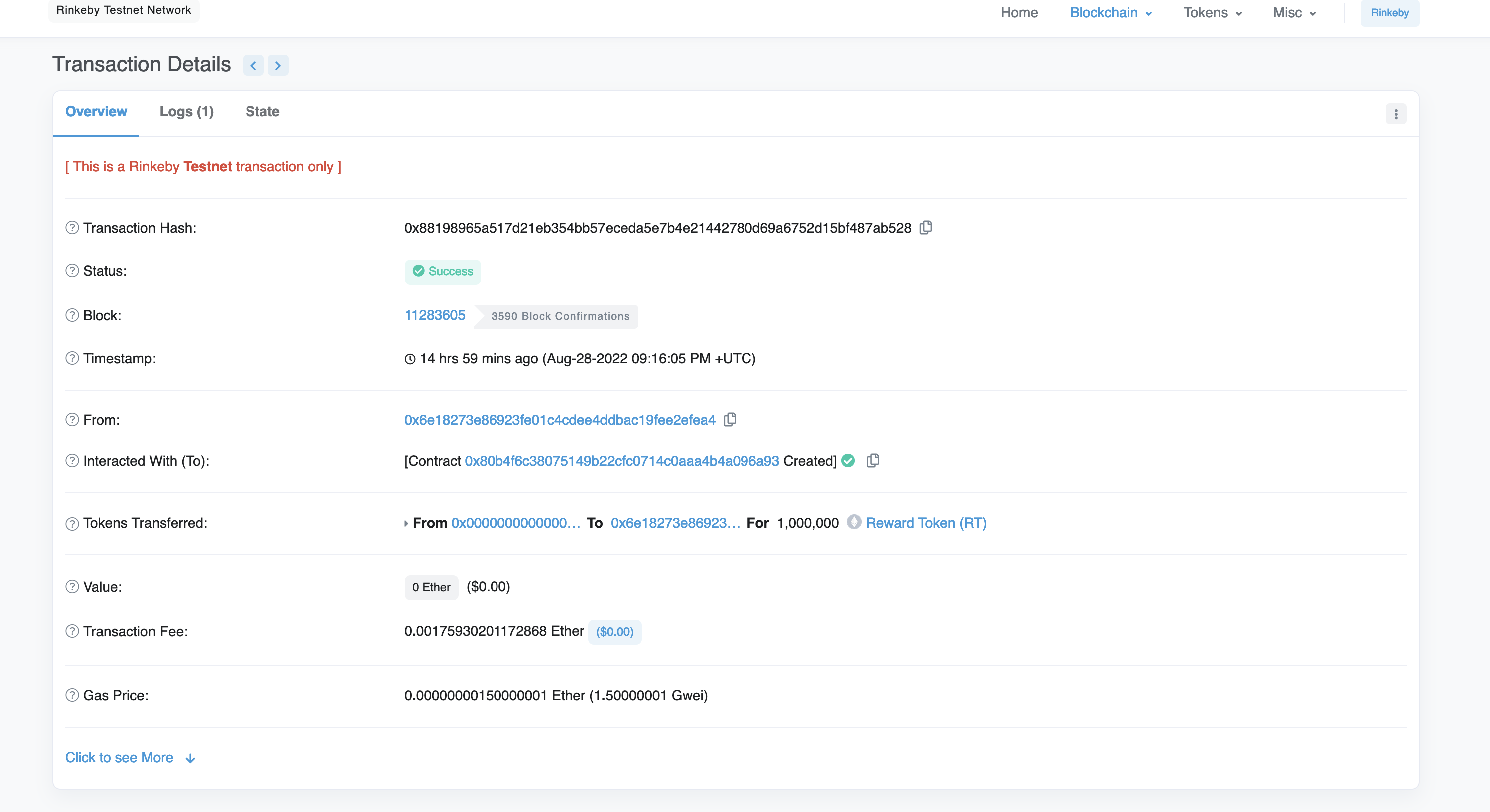
Task: Switch to the State tab
Action: coord(262,112)
